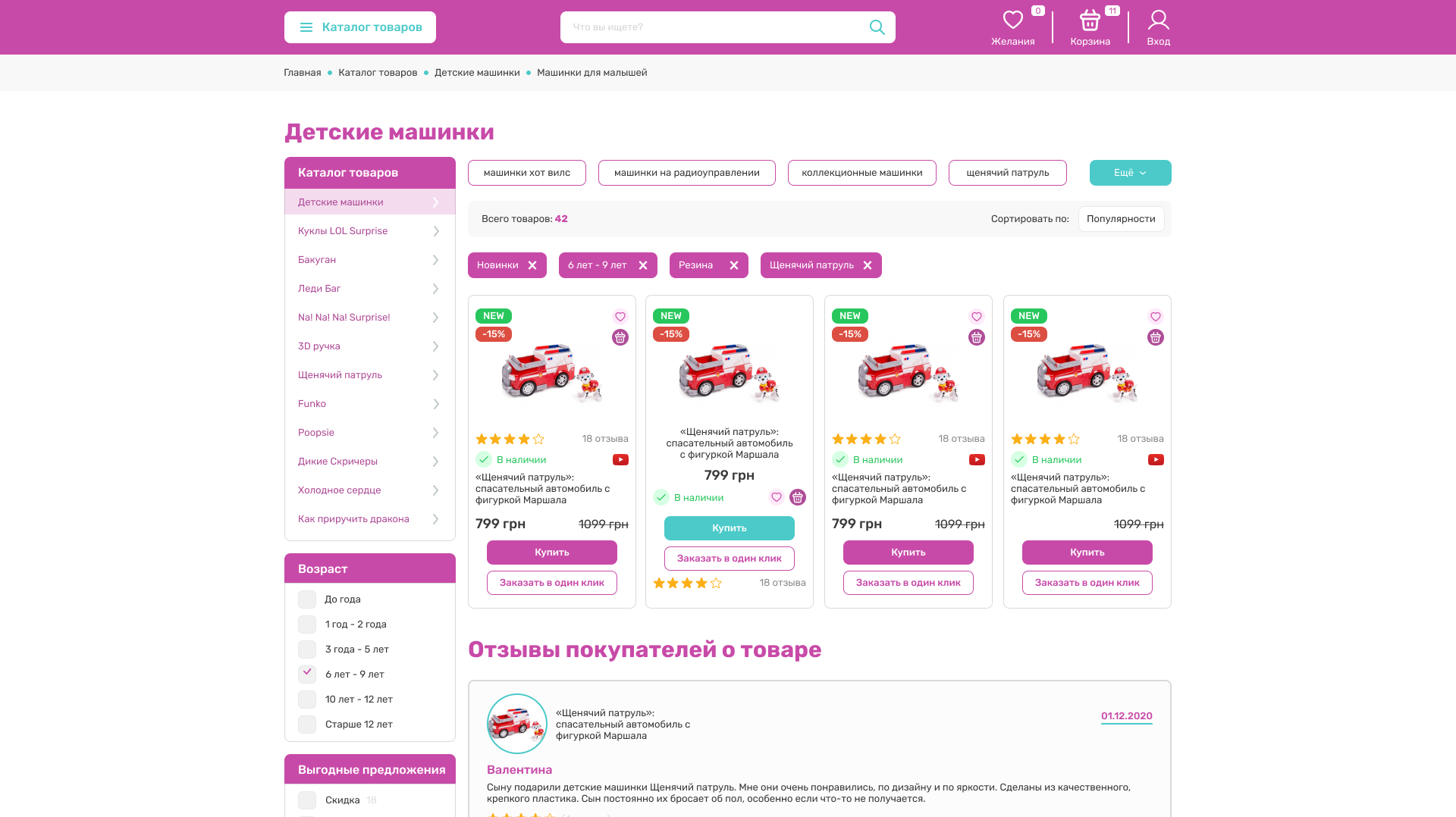This screenshot has height=817, width=1456.
Task: Open the Каталог товаров menu button
Action: (x=360, y=27)
